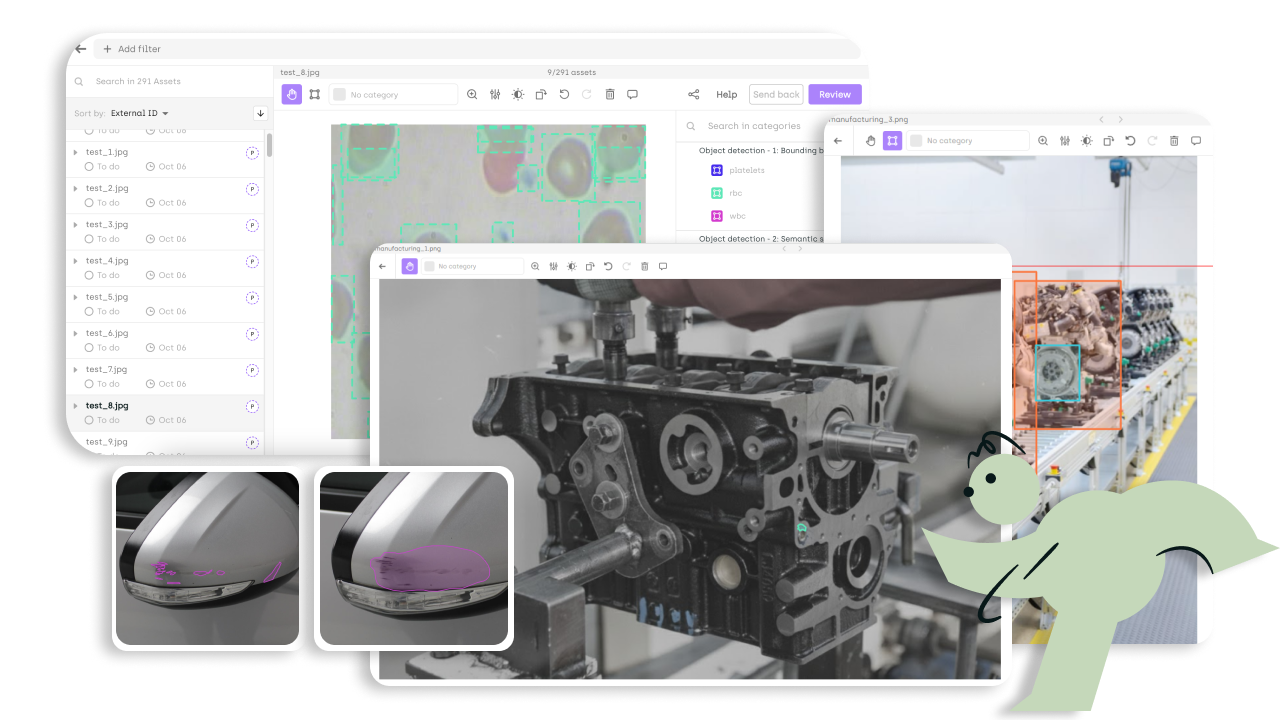Click the Send back button

(776, 94)
